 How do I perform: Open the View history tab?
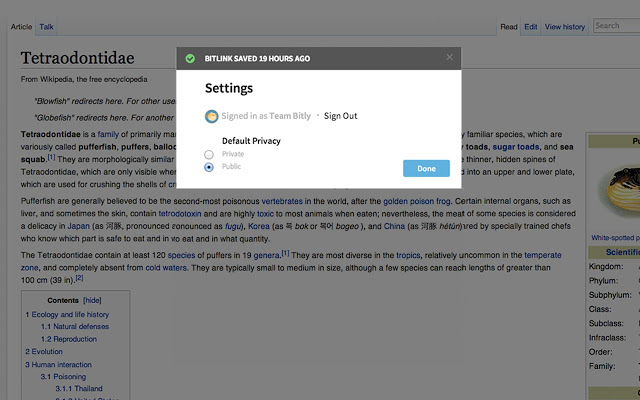point(565,27)
